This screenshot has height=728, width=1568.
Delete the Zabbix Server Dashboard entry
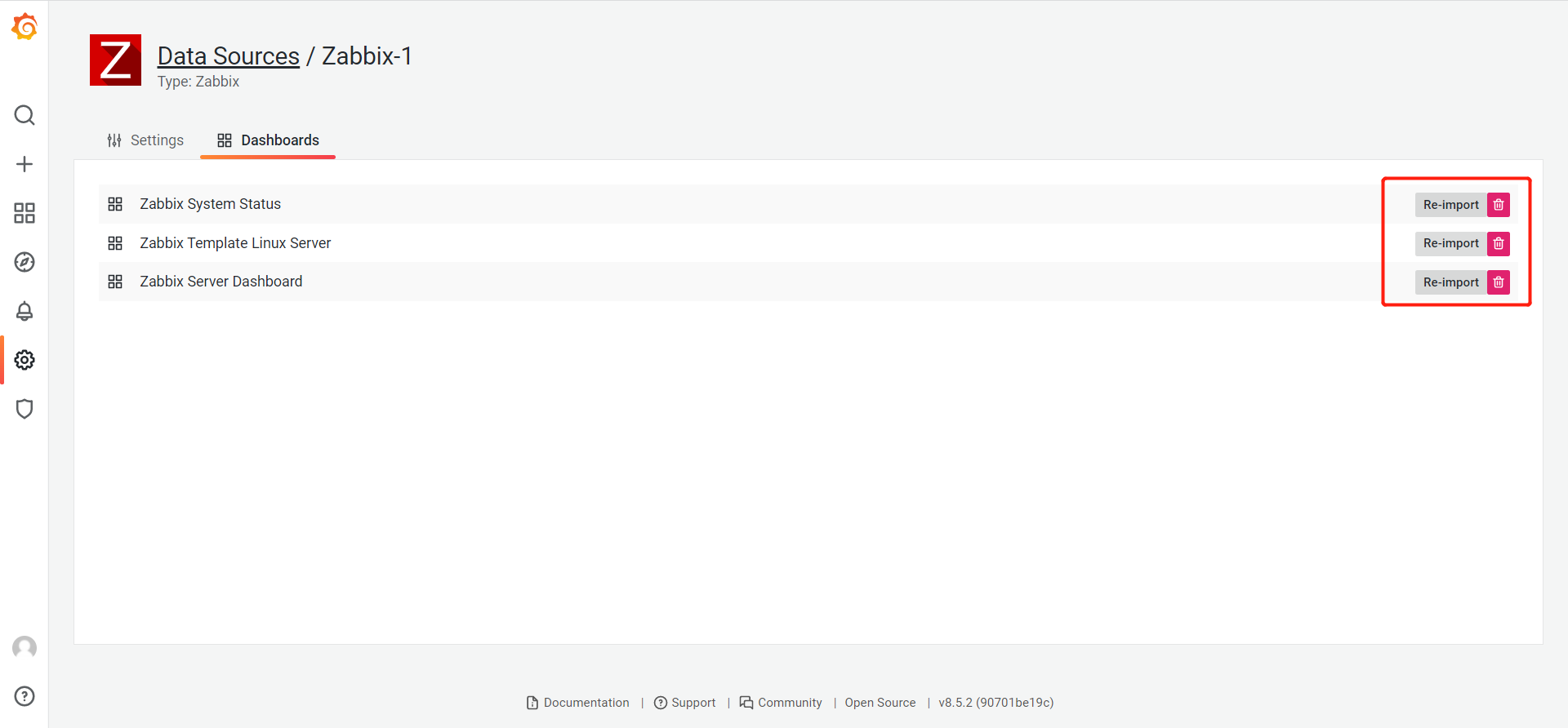click(x=1499, y=282)
